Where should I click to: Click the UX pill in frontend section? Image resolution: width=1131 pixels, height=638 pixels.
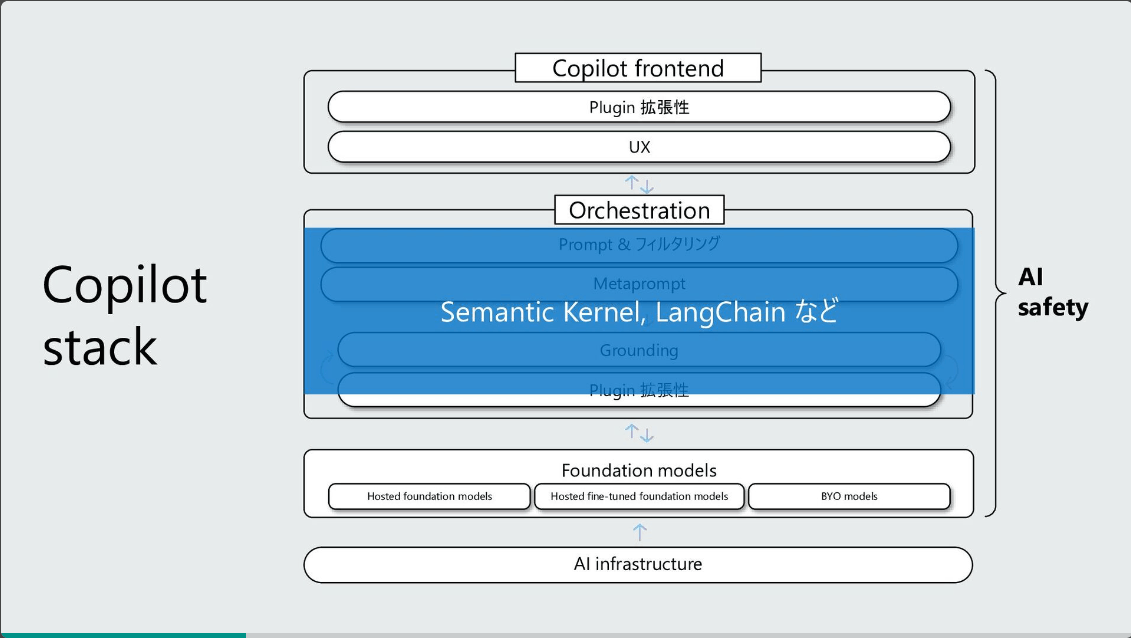tap(639, 147)
